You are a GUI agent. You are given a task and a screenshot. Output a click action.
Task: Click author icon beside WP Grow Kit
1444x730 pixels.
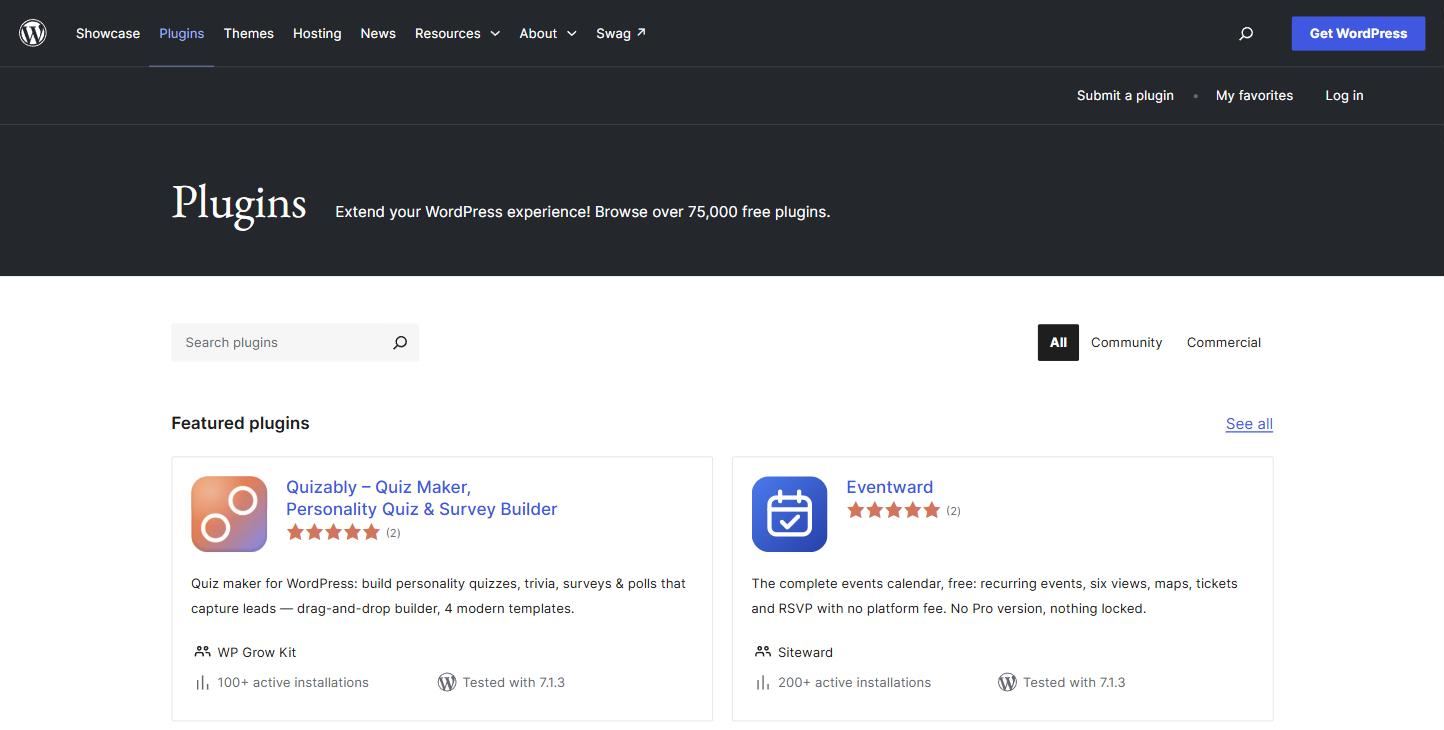pyautogui.click(x=202, y=652)
